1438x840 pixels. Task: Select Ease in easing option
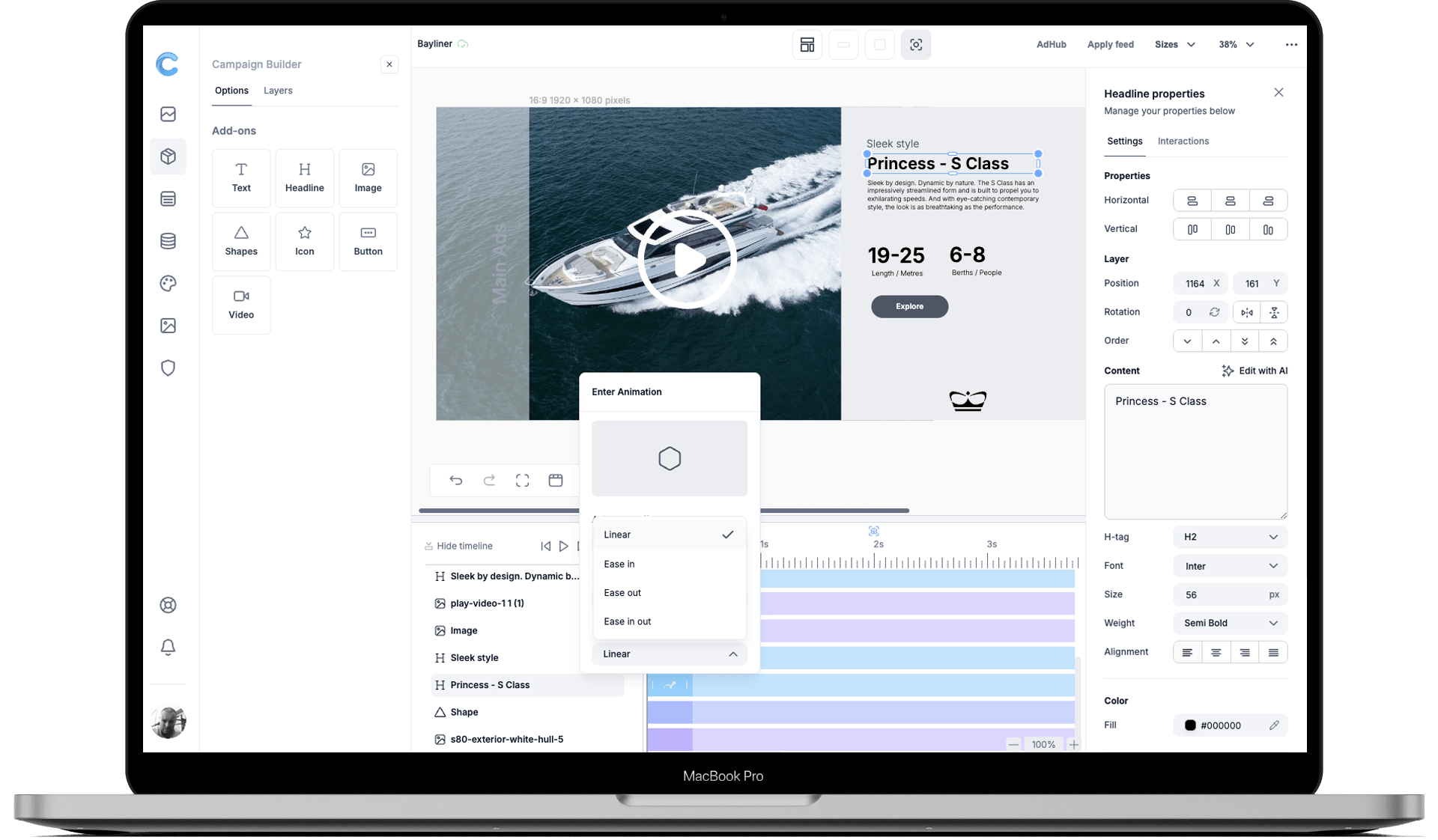coord(670,564)
